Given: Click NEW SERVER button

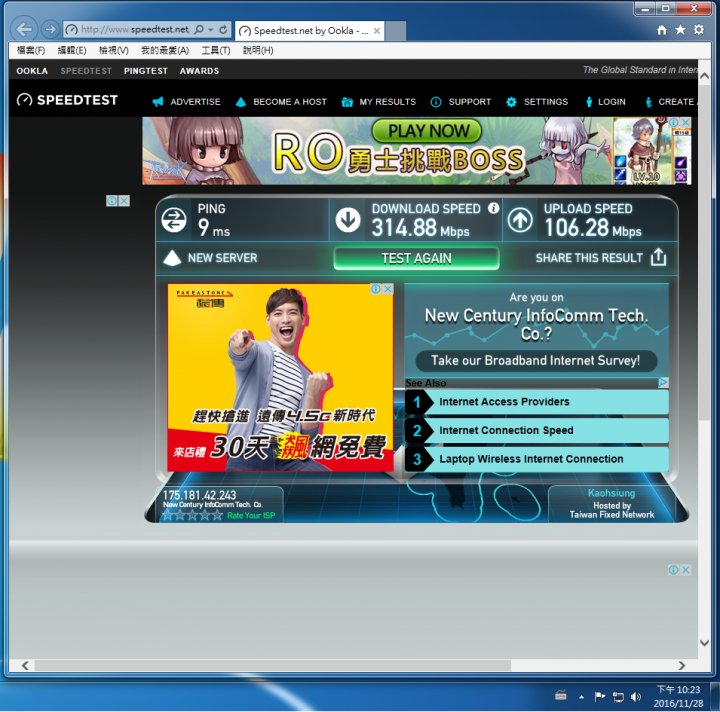Looking at the screenshot, I should pyautogui.click(x=210, y=258).
